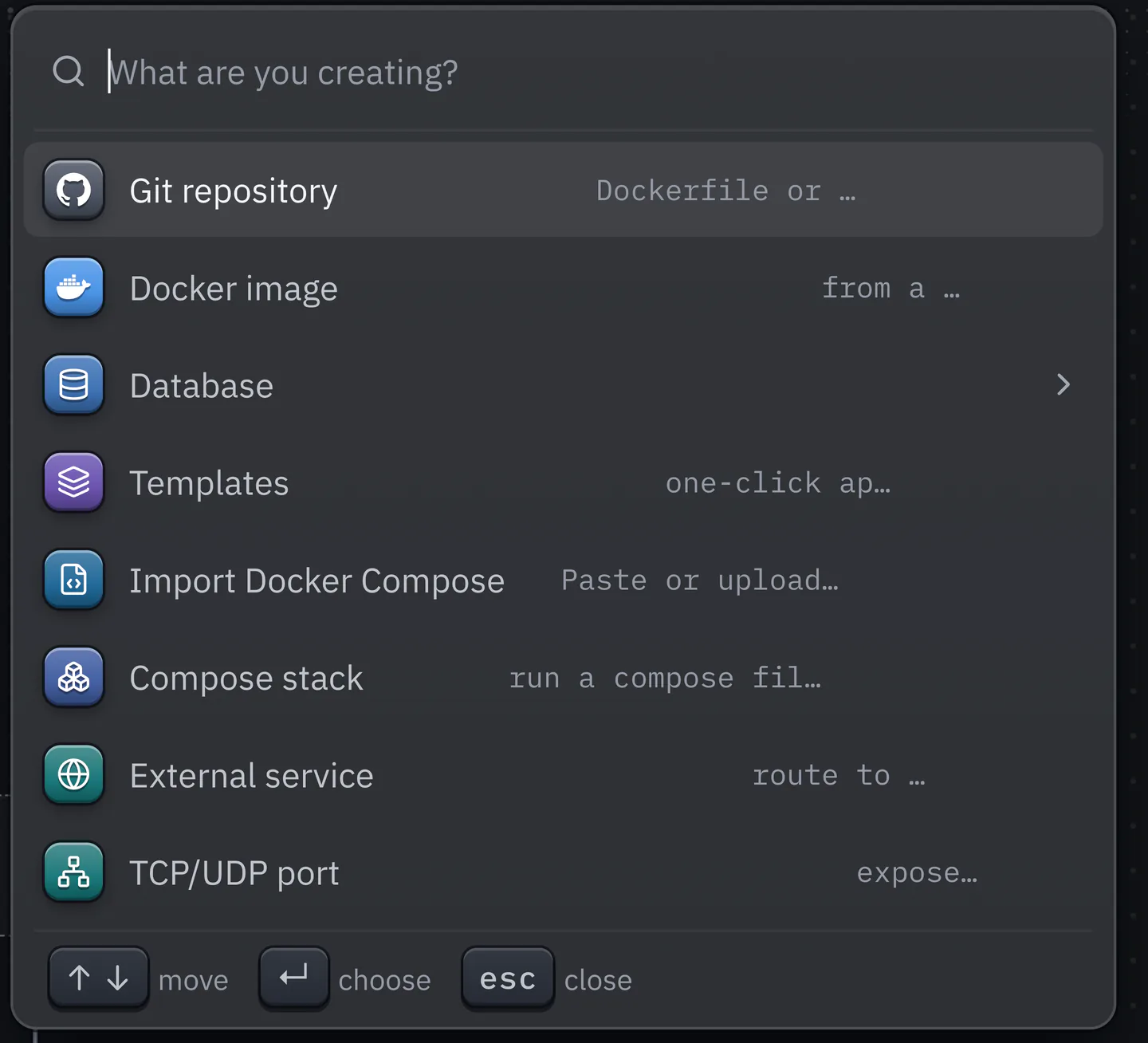Click the 'move' hint label
Image resolution: width=1148 pixels, height=1043 pixels.
[194, 980]
